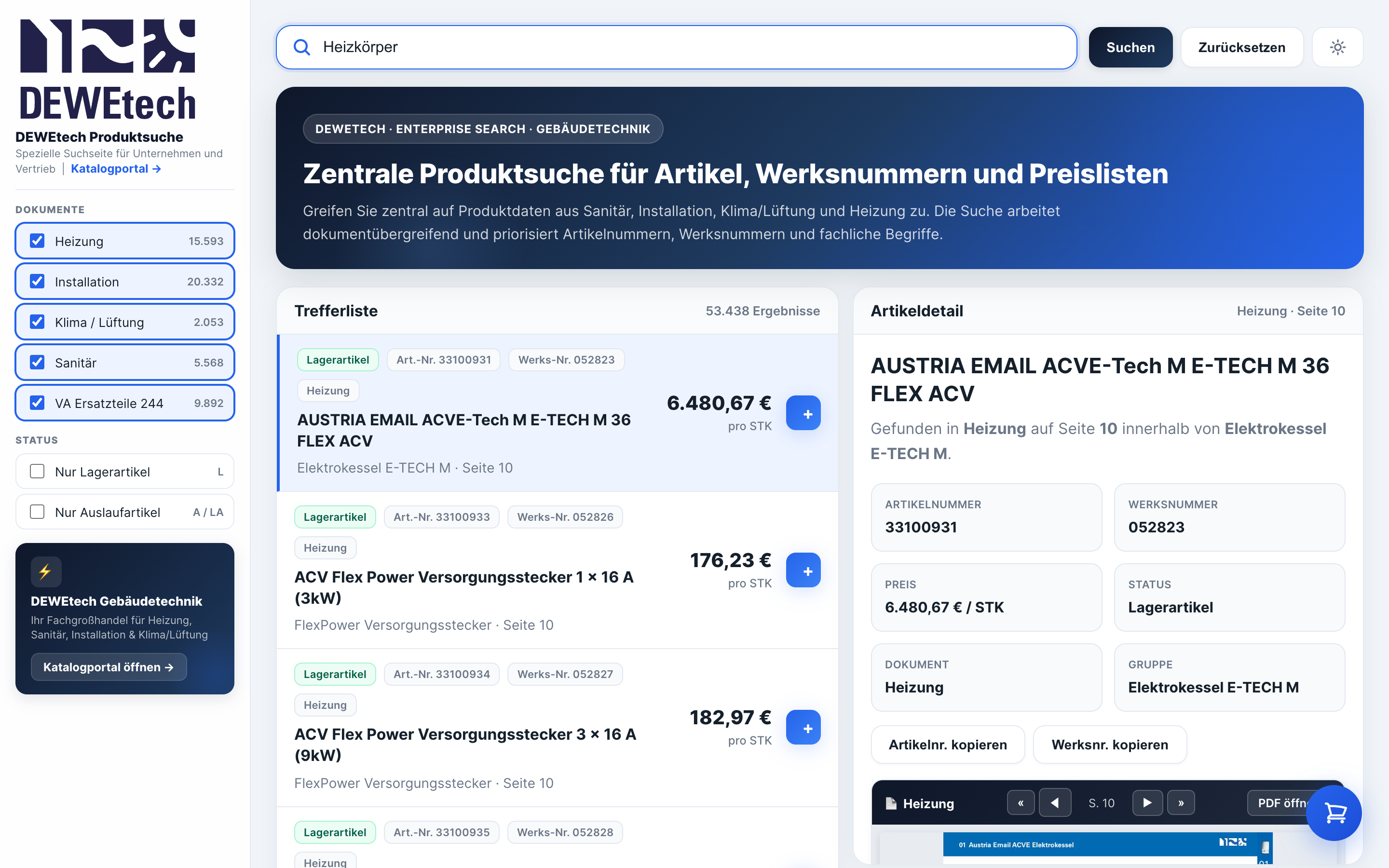Enable Nur Lagerartikel status filter
Screen dimensions: 1389x868
37,471
